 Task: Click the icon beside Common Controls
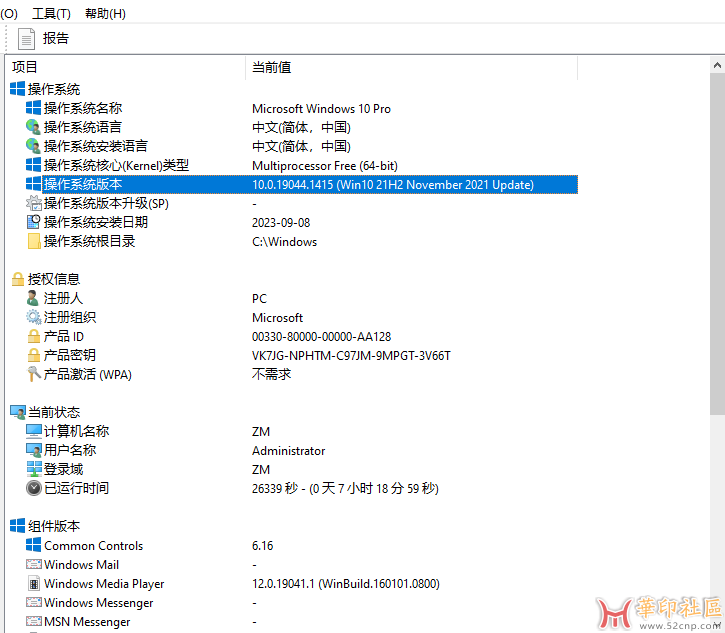33,545
